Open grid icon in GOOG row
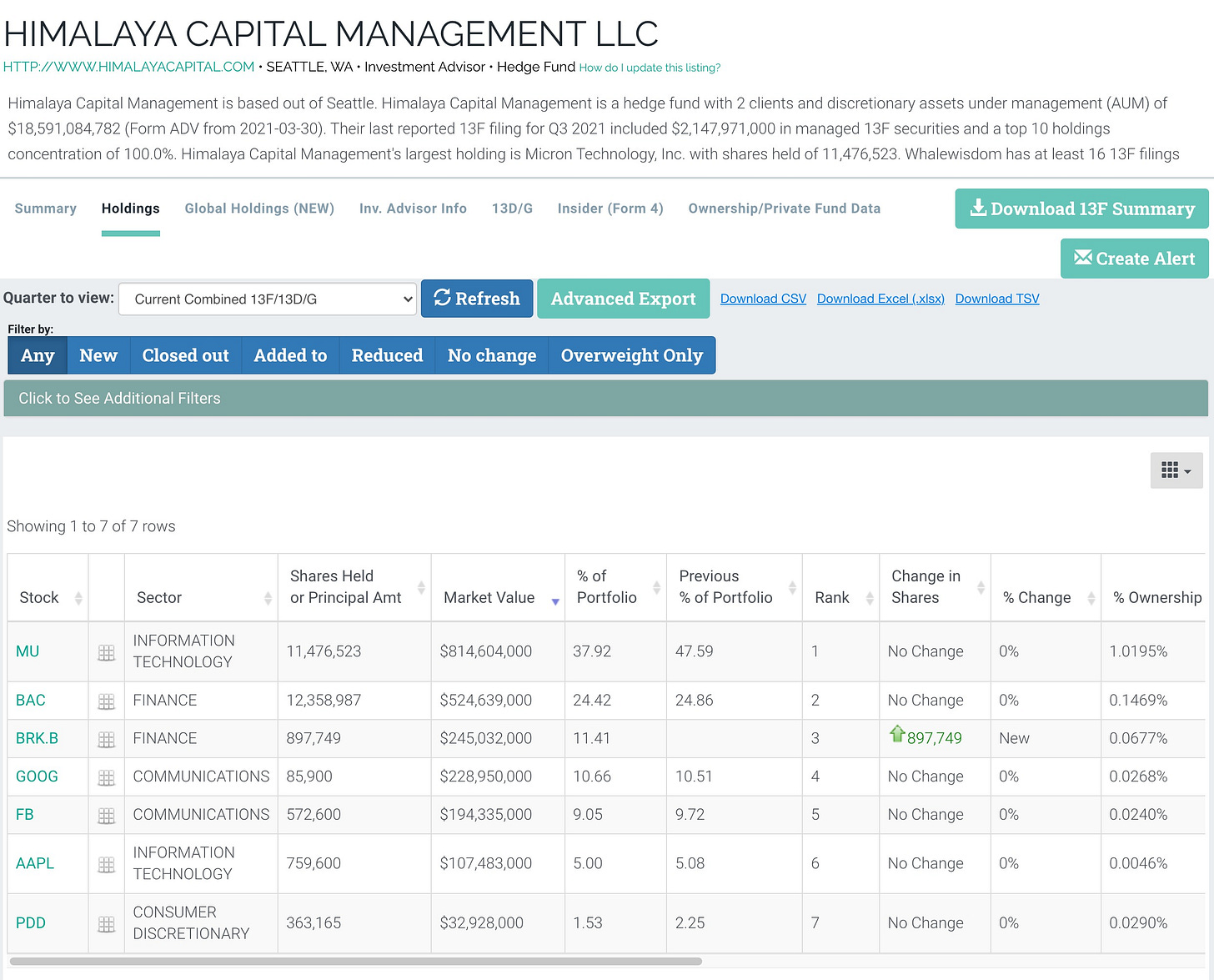The width and height of the screenshot is (1214, 980). [106, 777]
